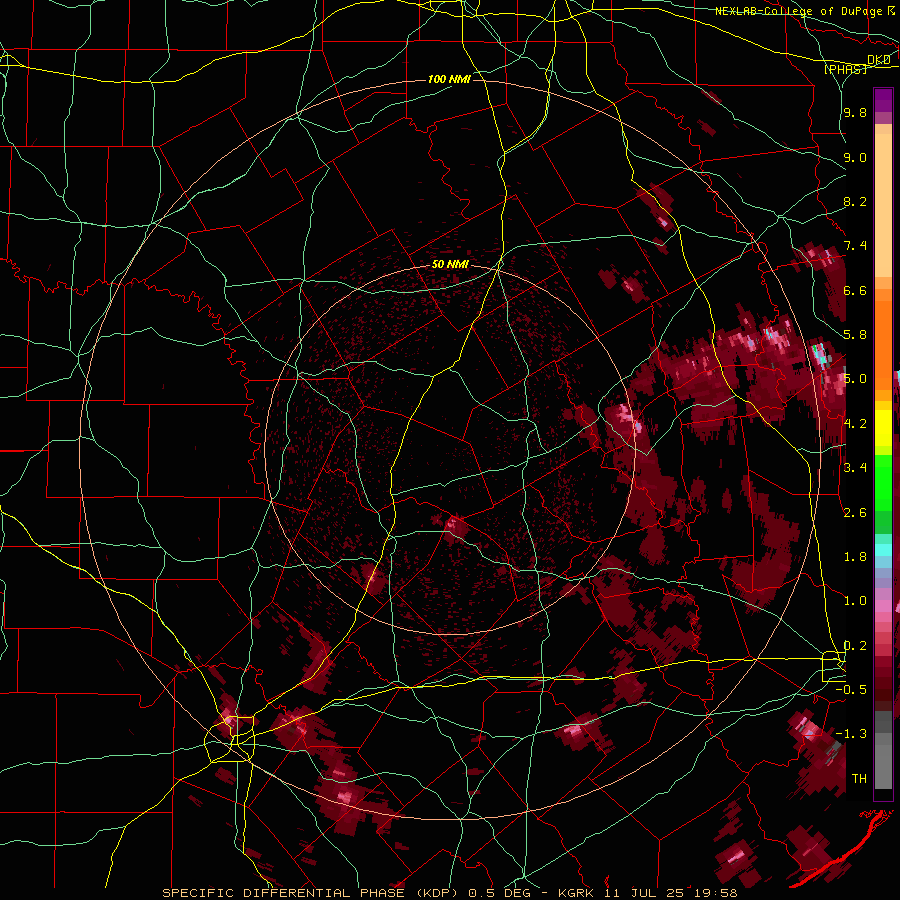Click the DKD product code label
The image size is (900, 900).
(878, 60)
